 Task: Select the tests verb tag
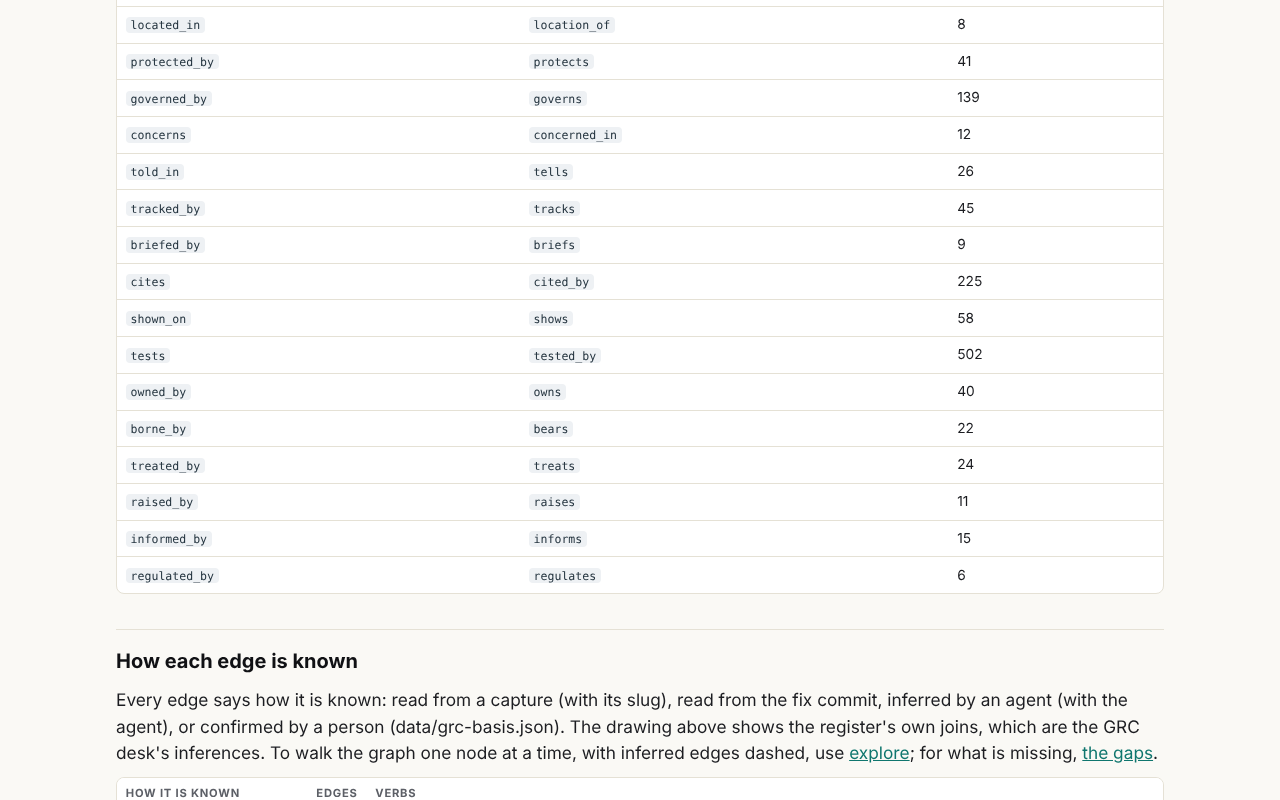point(148,356)
